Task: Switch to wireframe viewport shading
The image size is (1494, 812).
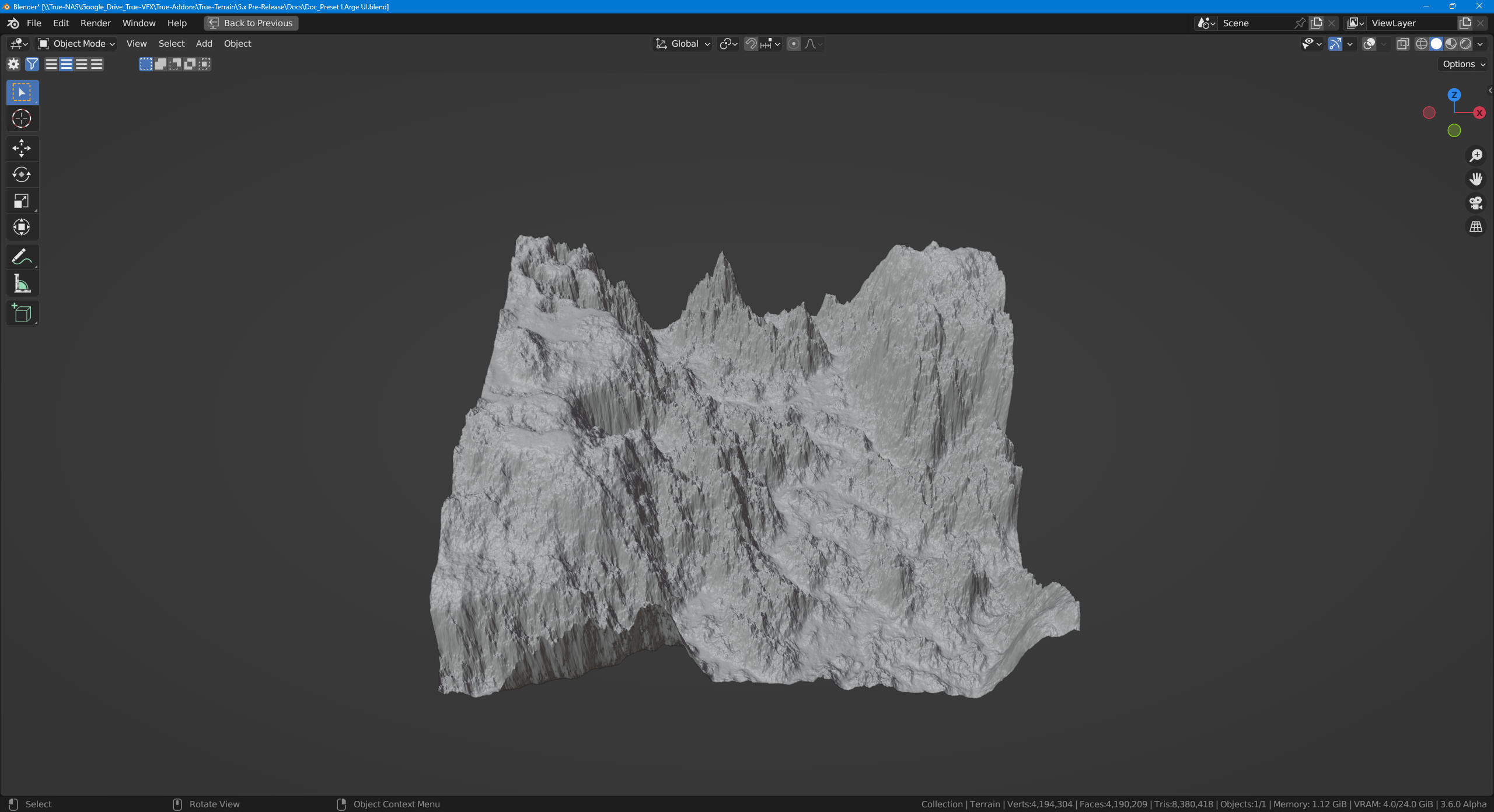Action: [x=1422, y=44]
